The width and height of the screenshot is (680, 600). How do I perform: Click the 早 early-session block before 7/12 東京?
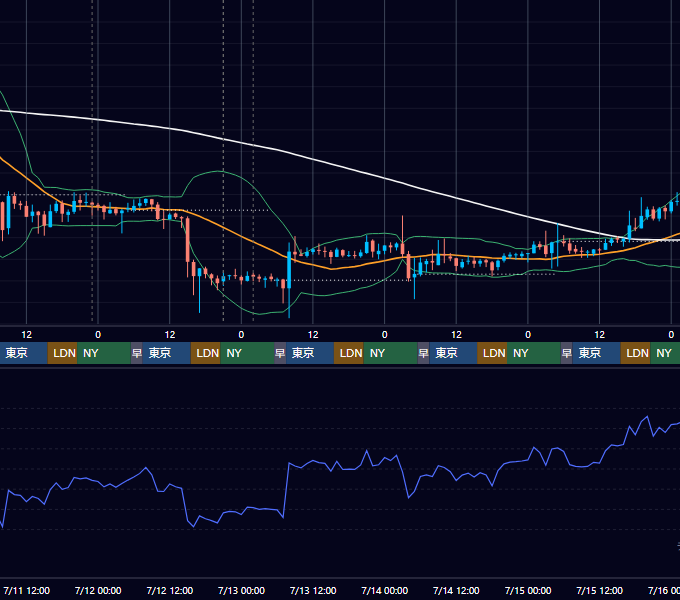[x=137, y=353]
